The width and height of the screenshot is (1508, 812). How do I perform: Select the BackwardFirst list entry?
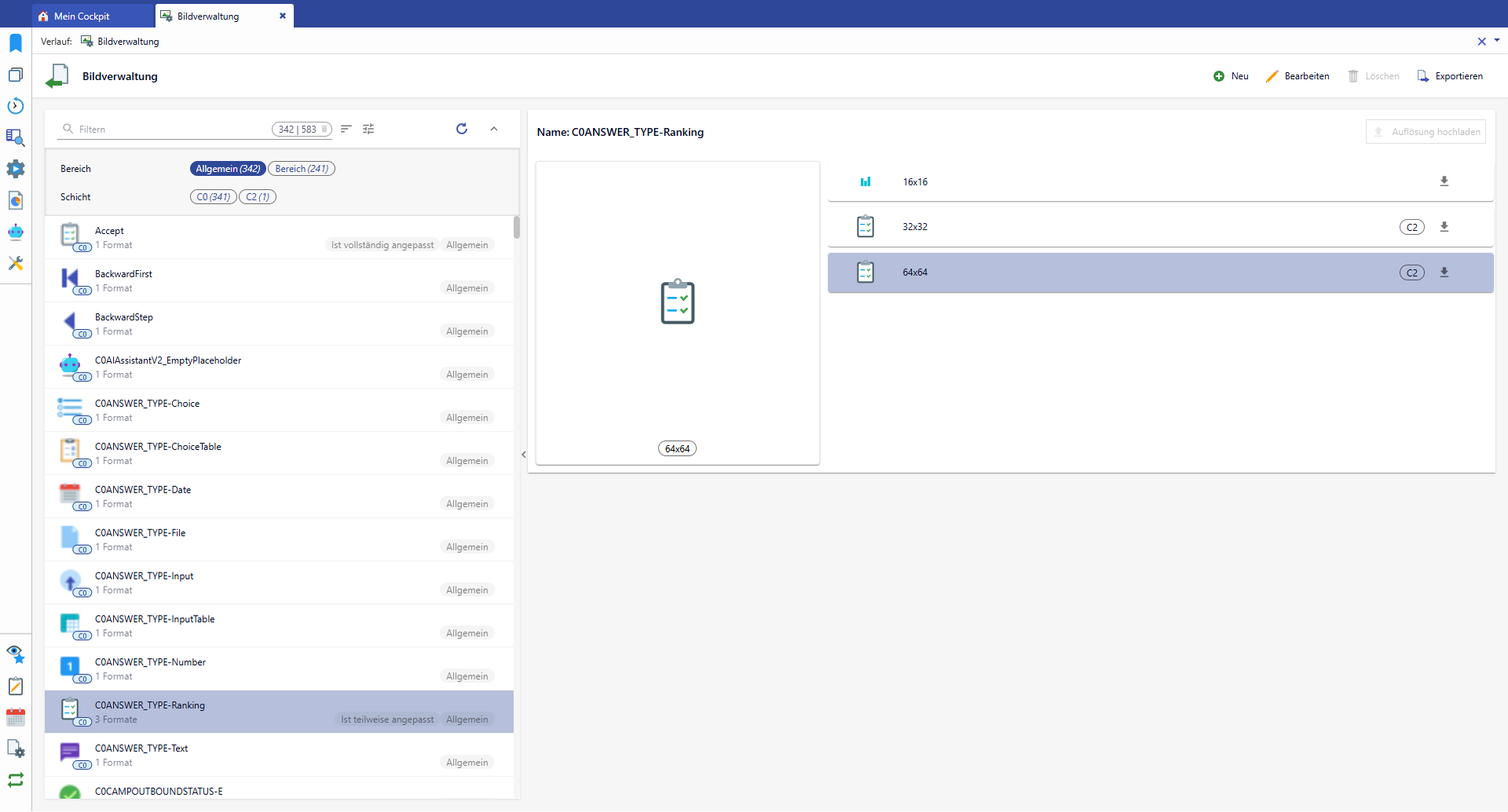click(x=279, y=281)
